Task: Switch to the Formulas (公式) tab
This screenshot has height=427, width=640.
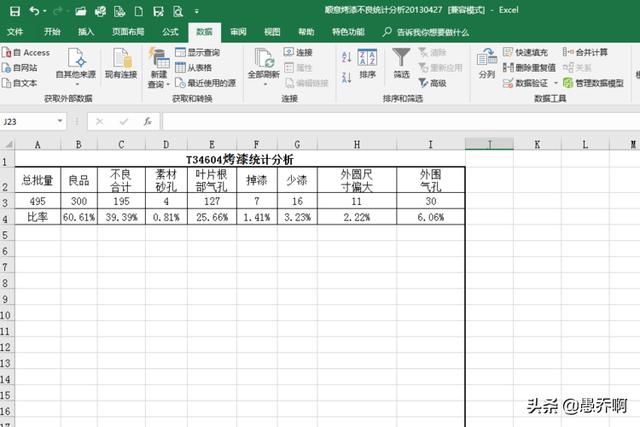Action: [170, 32]
